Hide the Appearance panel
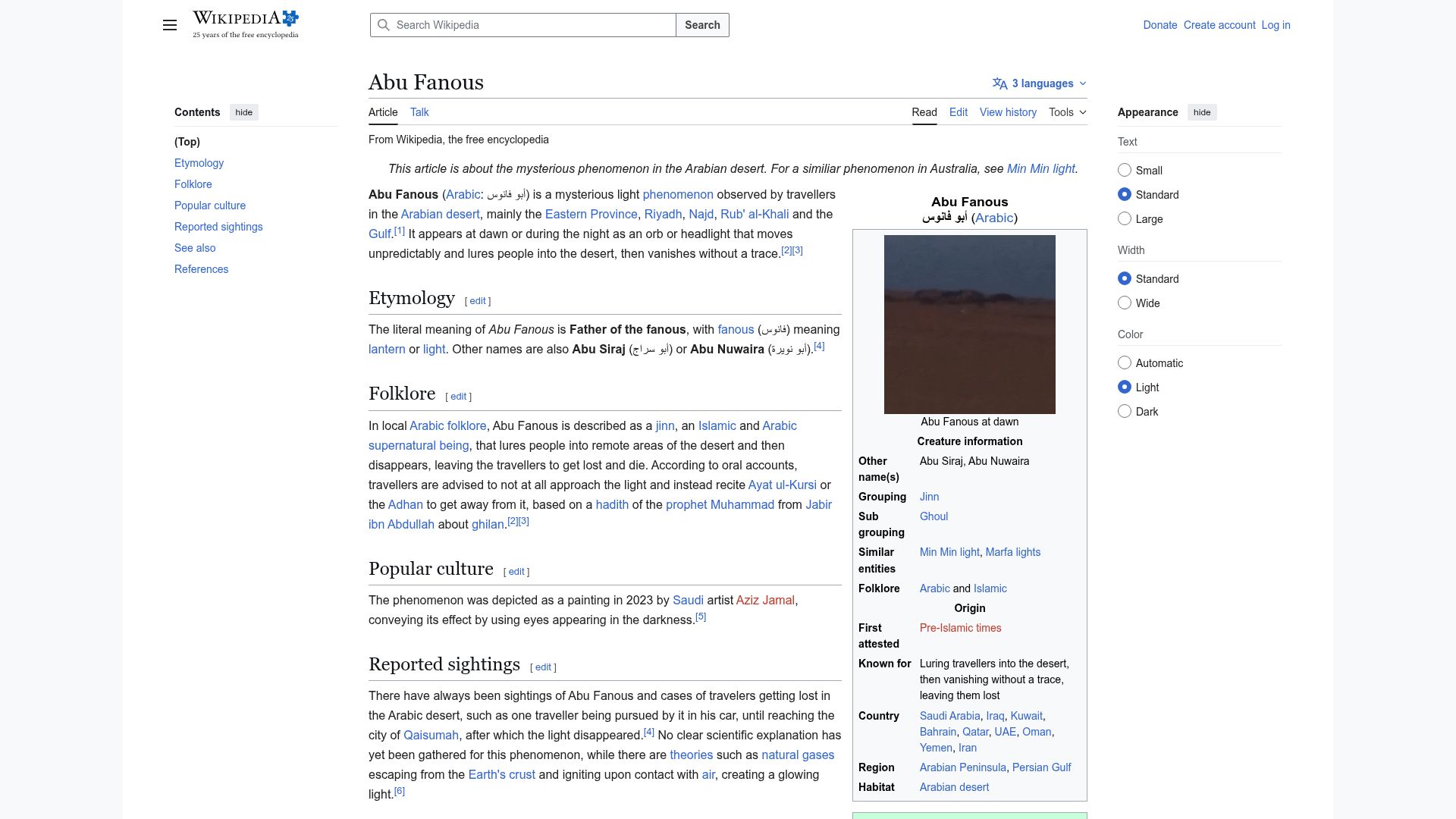Viewport: 1456px width, 819px height. point(1202,112)
